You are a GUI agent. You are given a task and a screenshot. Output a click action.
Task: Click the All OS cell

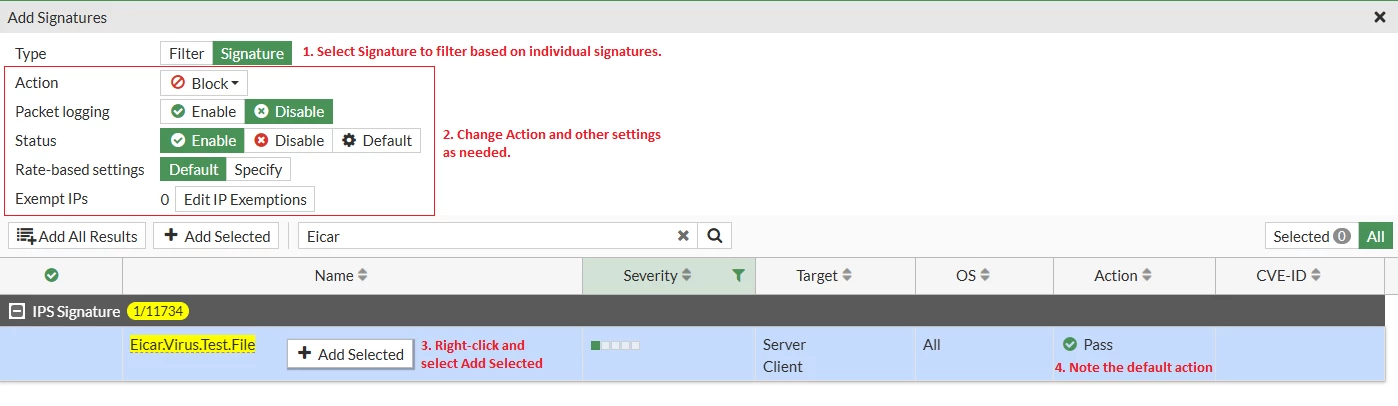pyautogui.click(x=932, y=344)
